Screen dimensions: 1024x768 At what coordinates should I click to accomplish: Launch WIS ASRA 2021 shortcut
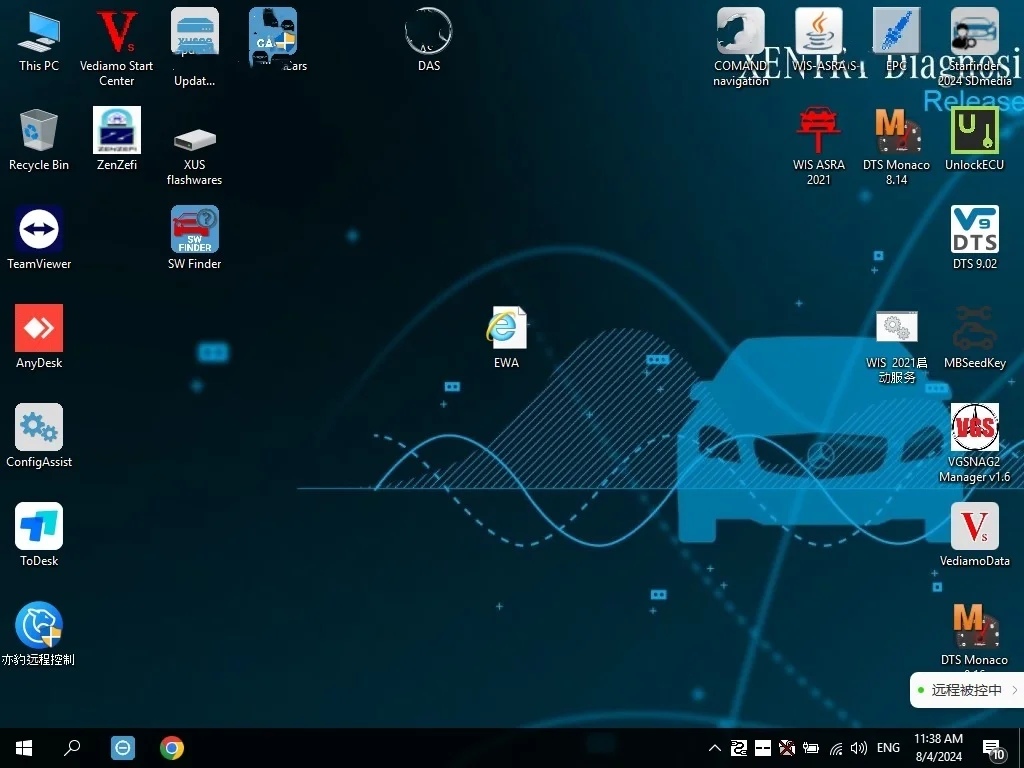pos(818,146)
